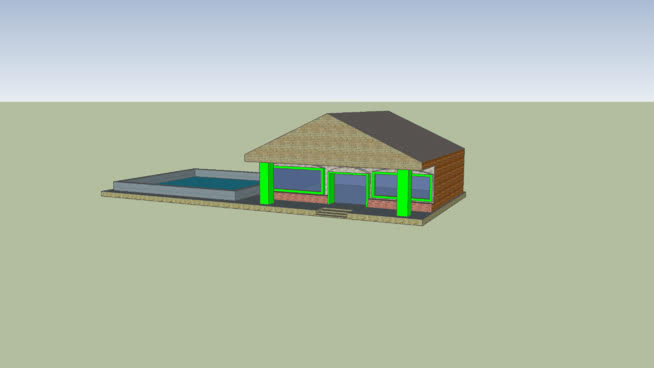Click the left green pillar

(266, 183)
